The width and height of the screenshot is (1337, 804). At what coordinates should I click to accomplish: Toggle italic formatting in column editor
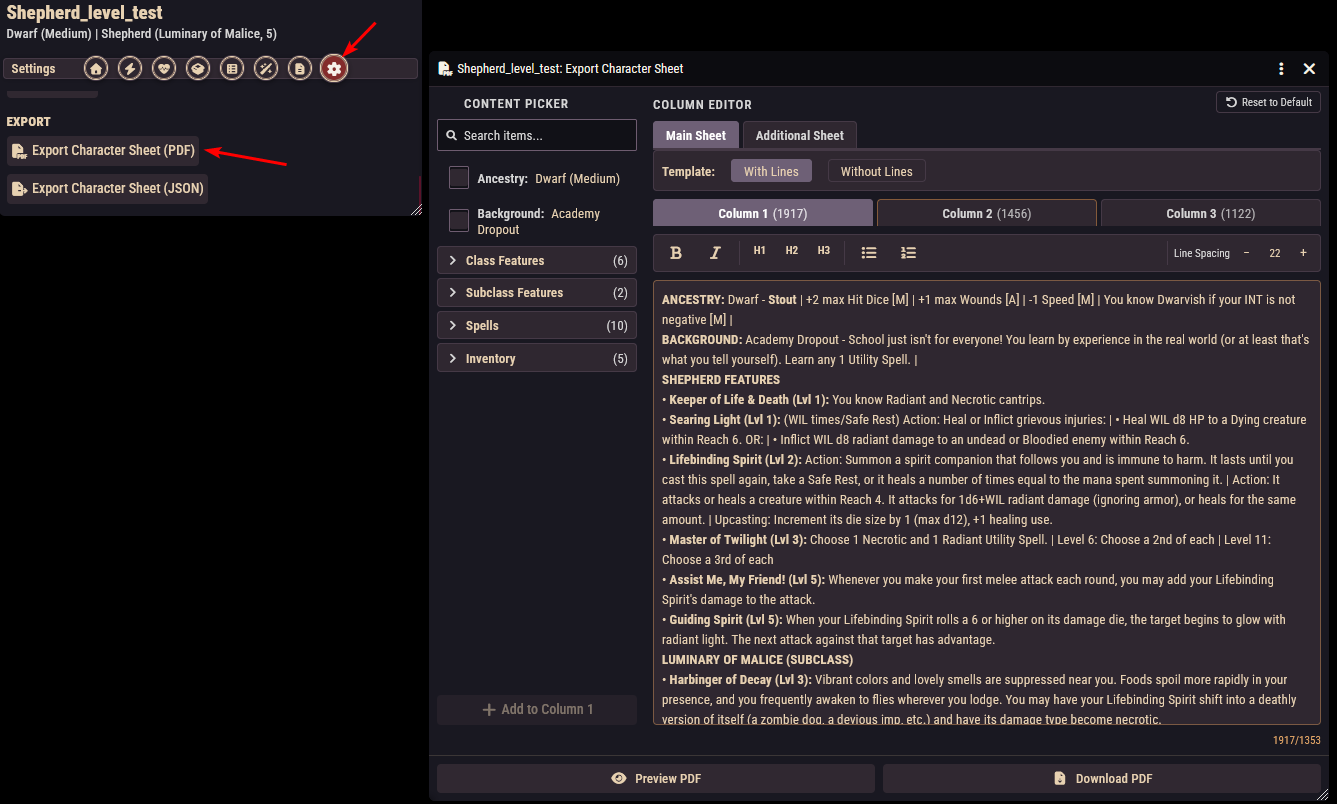tap(715, 253)
